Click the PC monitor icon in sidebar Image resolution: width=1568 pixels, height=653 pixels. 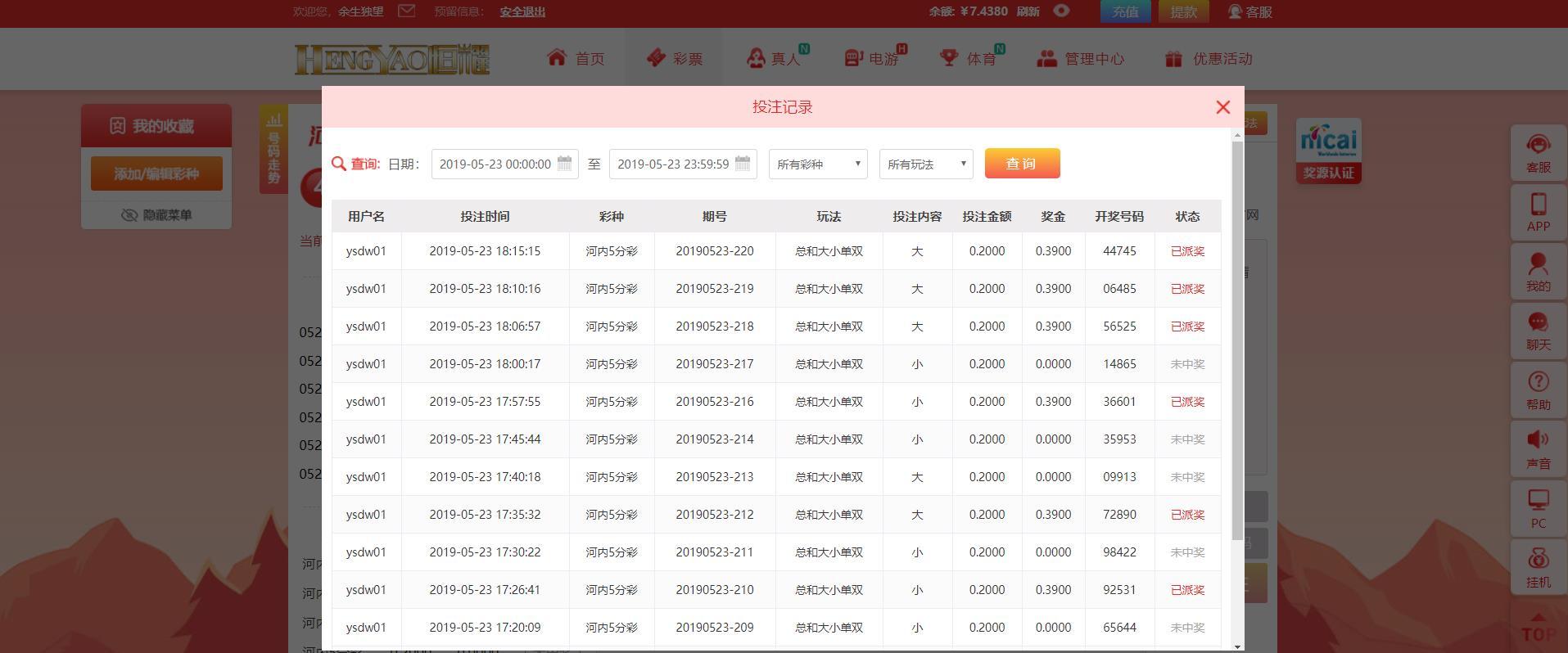click(1539, 510)
